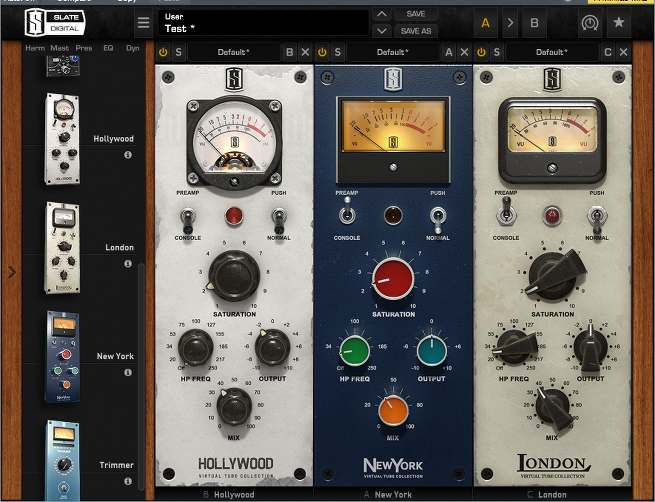Copy A to B with the arrow button
655x502 pixels.
tap(510, 23)
